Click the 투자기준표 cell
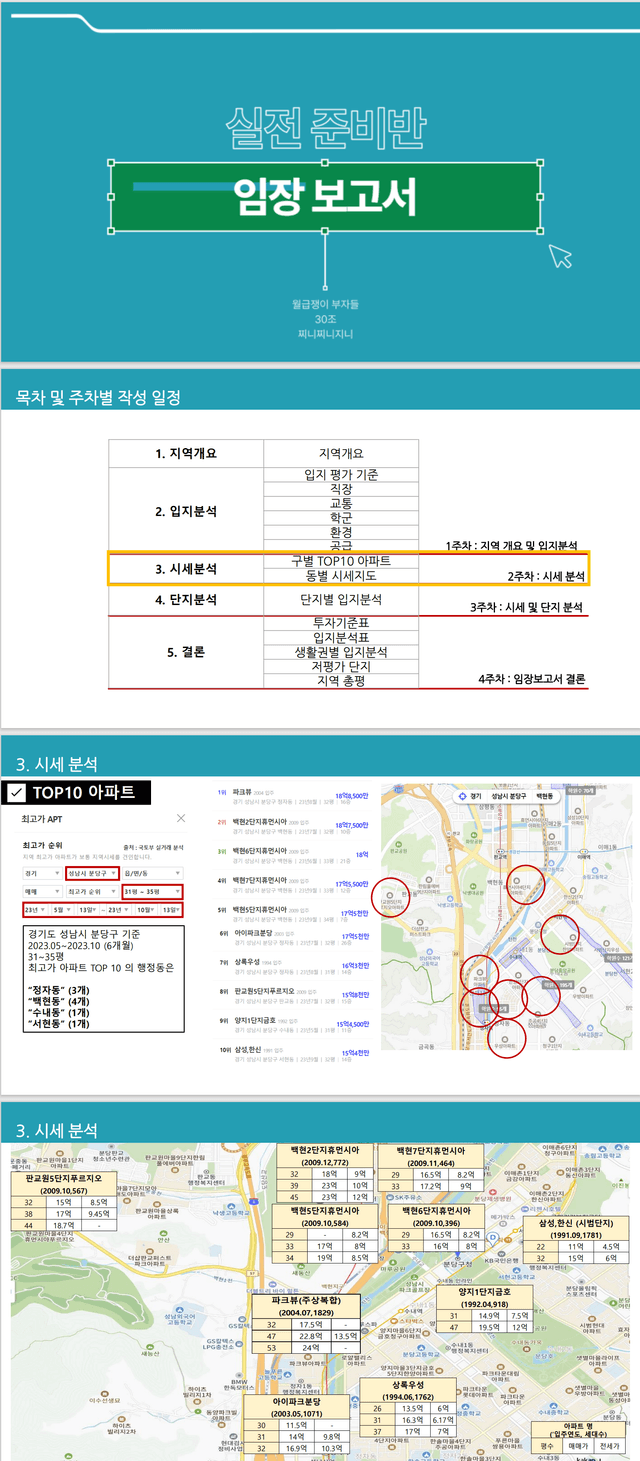 [x=341, y=622]
